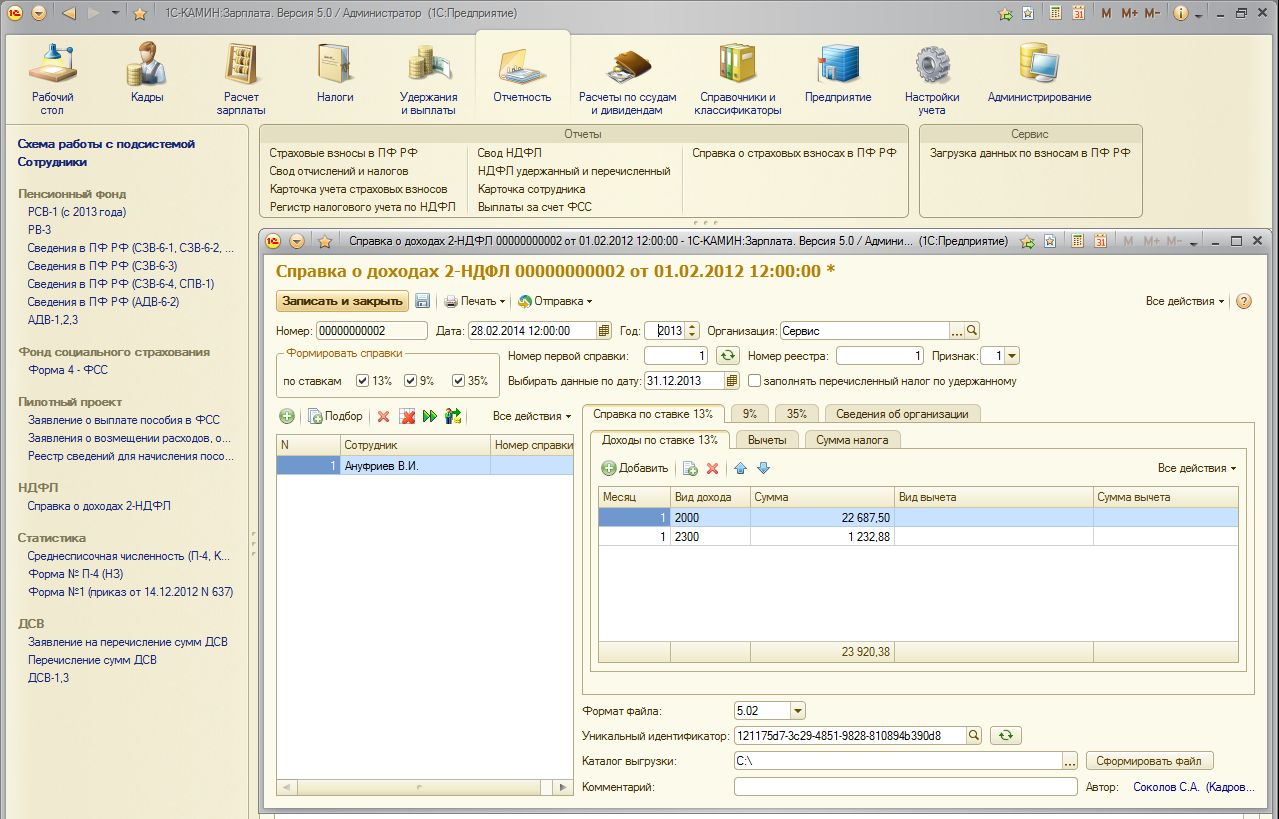Screen dimensions: 1279x819
Task: Click the Номер реестра input field
Action: tap(881, 356)
